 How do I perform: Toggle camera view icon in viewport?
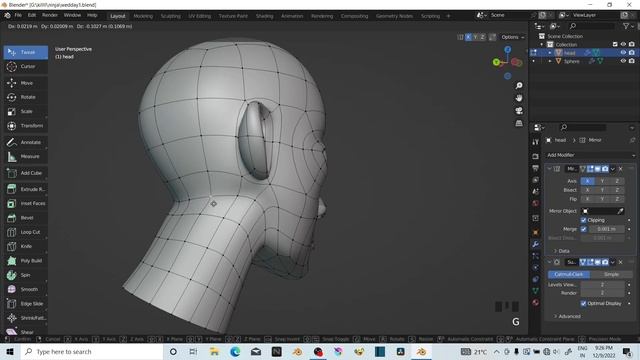519,111
